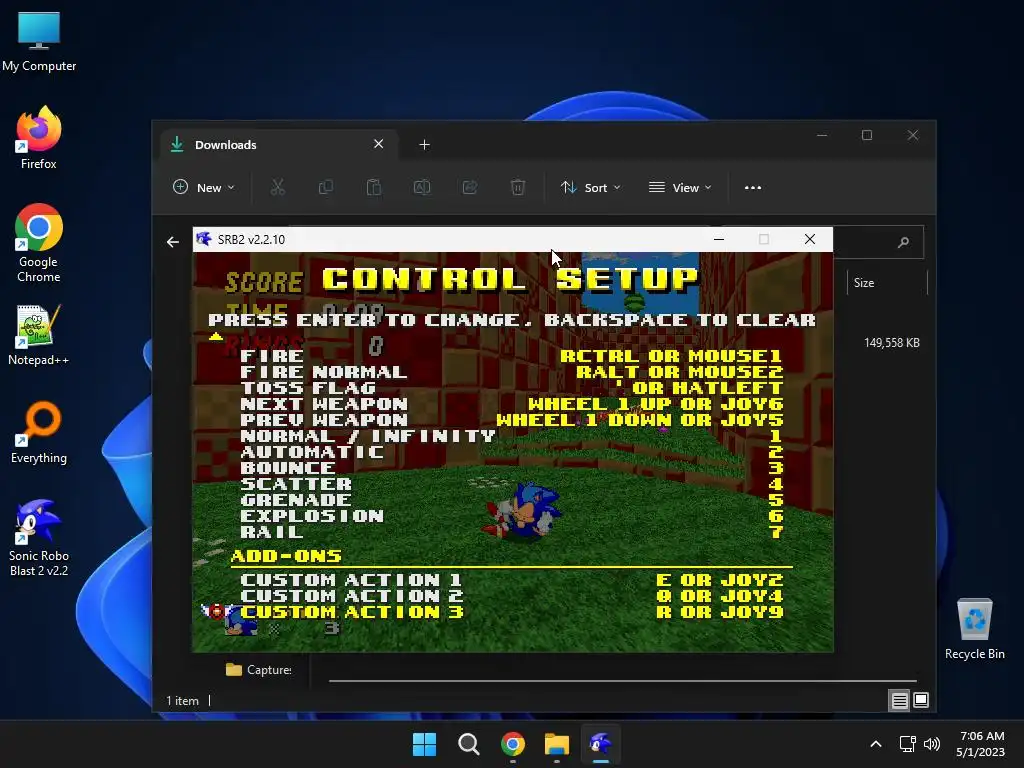Open the Recycle Bin
The image size is (1024, 768).
click(974, 629)
